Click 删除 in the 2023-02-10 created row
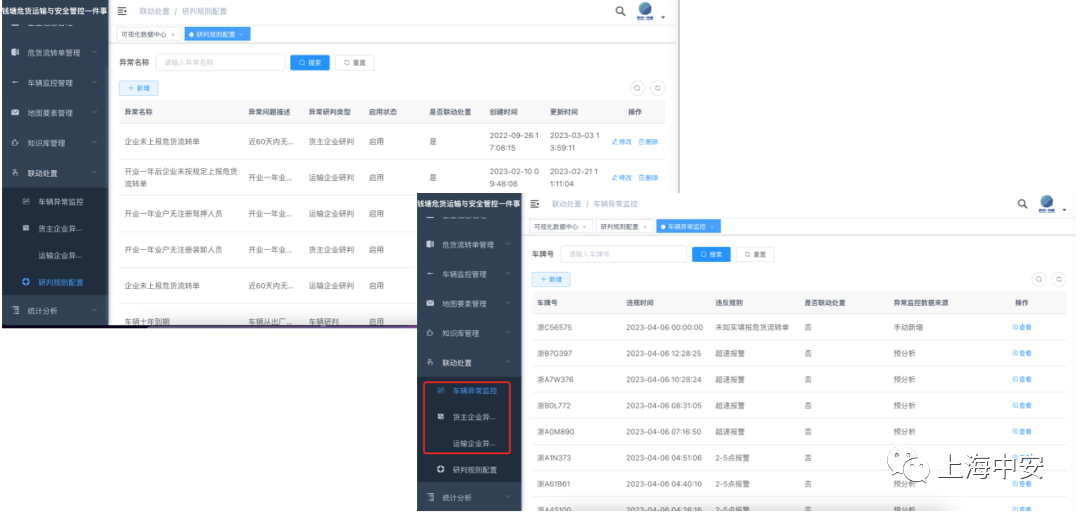This screenshot has height=515, width=1080. coord(648,178)
